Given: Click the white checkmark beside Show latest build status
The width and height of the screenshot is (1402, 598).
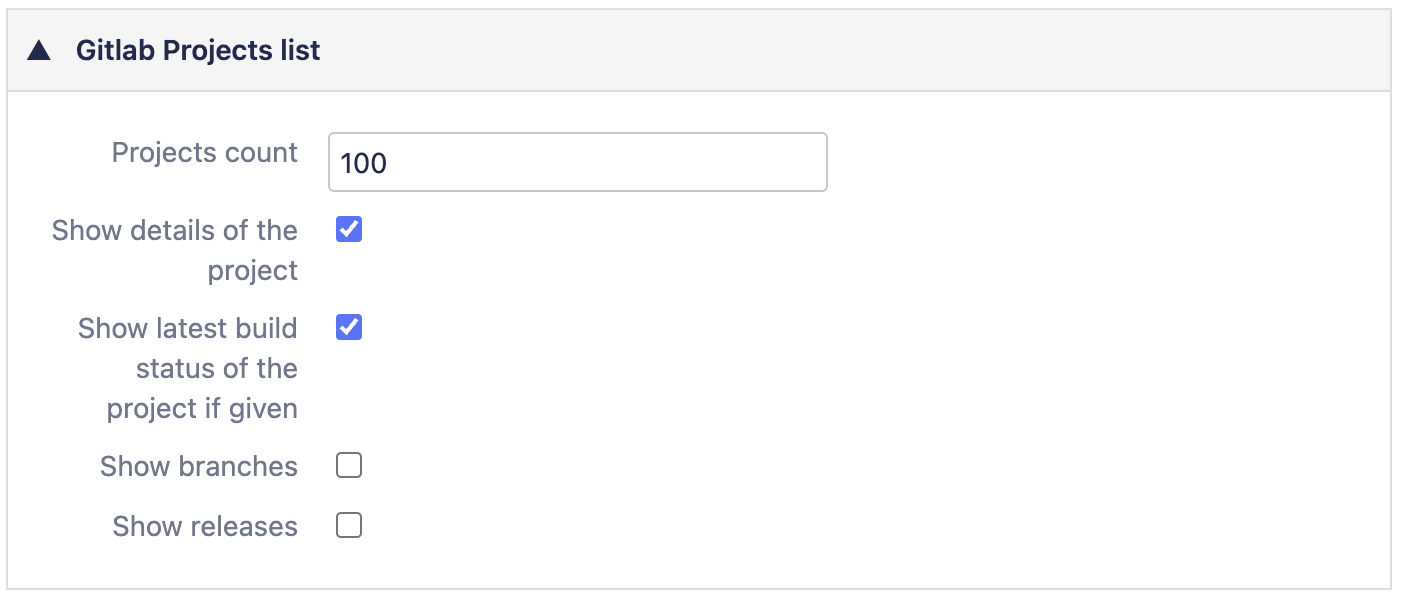Looking at the screenshot, I should (349, 327).
